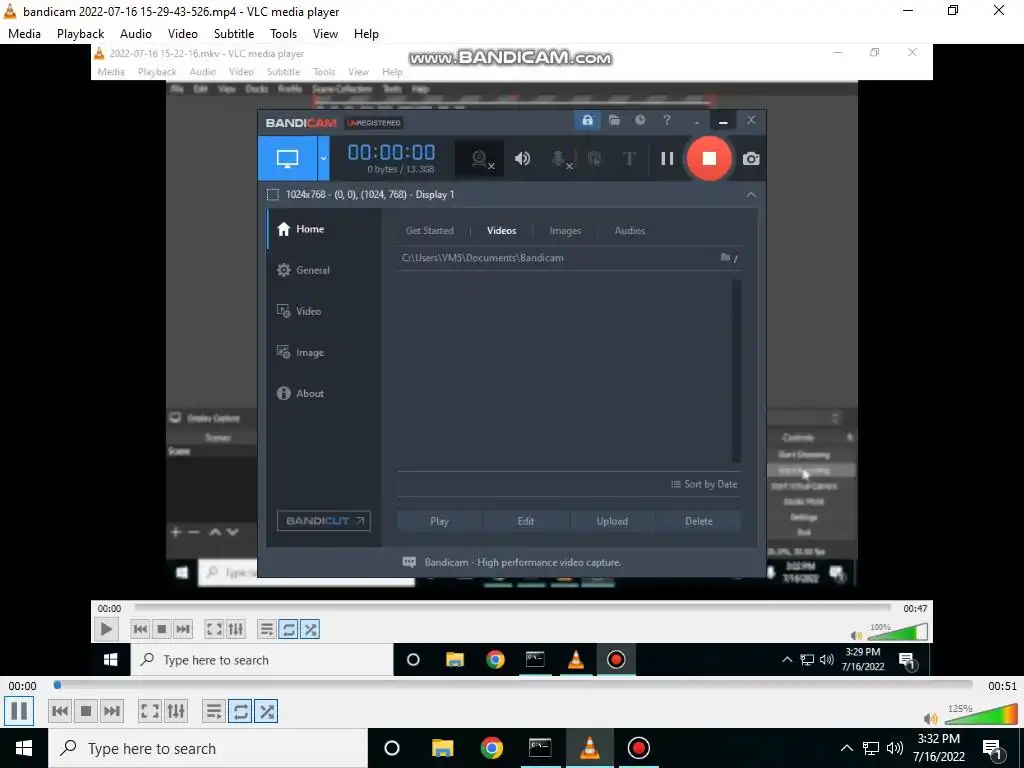
Task: Toggle Bandicam's mouse click effect icon
Action: [x=594, y=159]
